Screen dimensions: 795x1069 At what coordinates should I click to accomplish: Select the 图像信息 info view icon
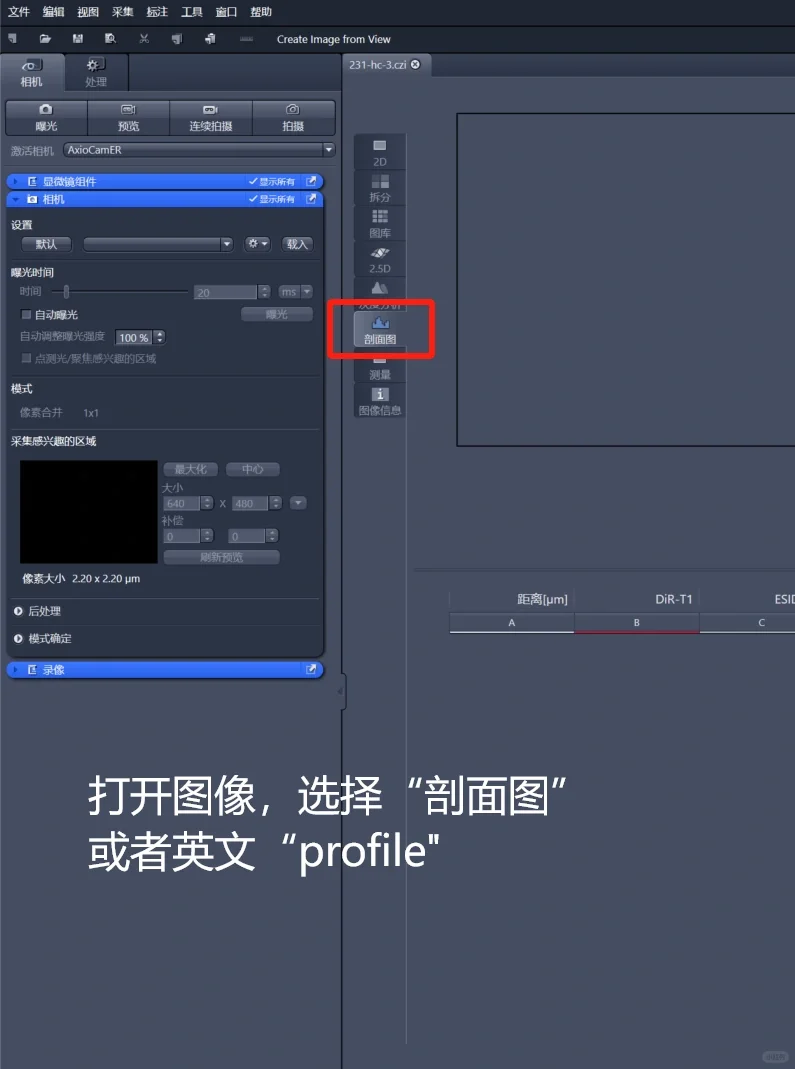tap(380, 401)
